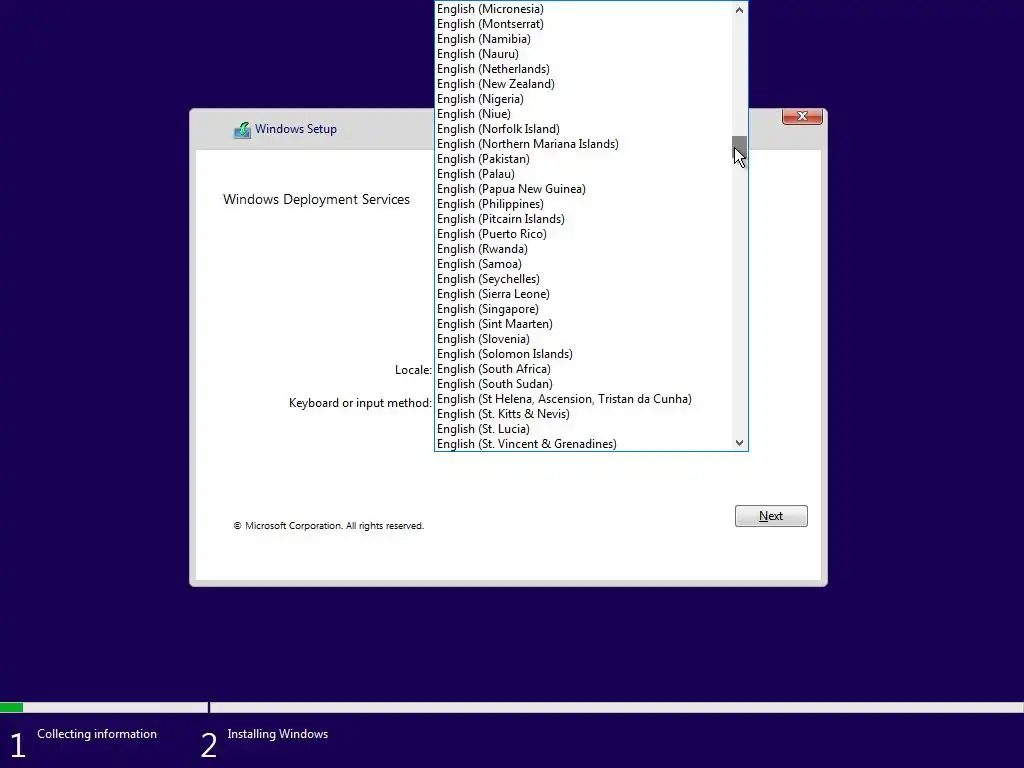Choose English (St. Vincent & Grenadines)
This screenshot has height=768, width=1024.
583,444
